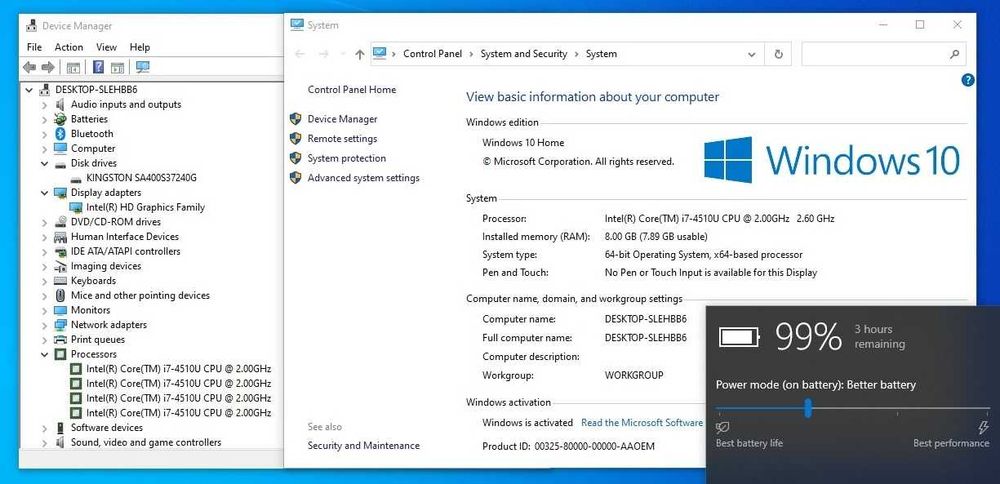
Task: Open the address bar history dropdown
Action: click(751, 54)
